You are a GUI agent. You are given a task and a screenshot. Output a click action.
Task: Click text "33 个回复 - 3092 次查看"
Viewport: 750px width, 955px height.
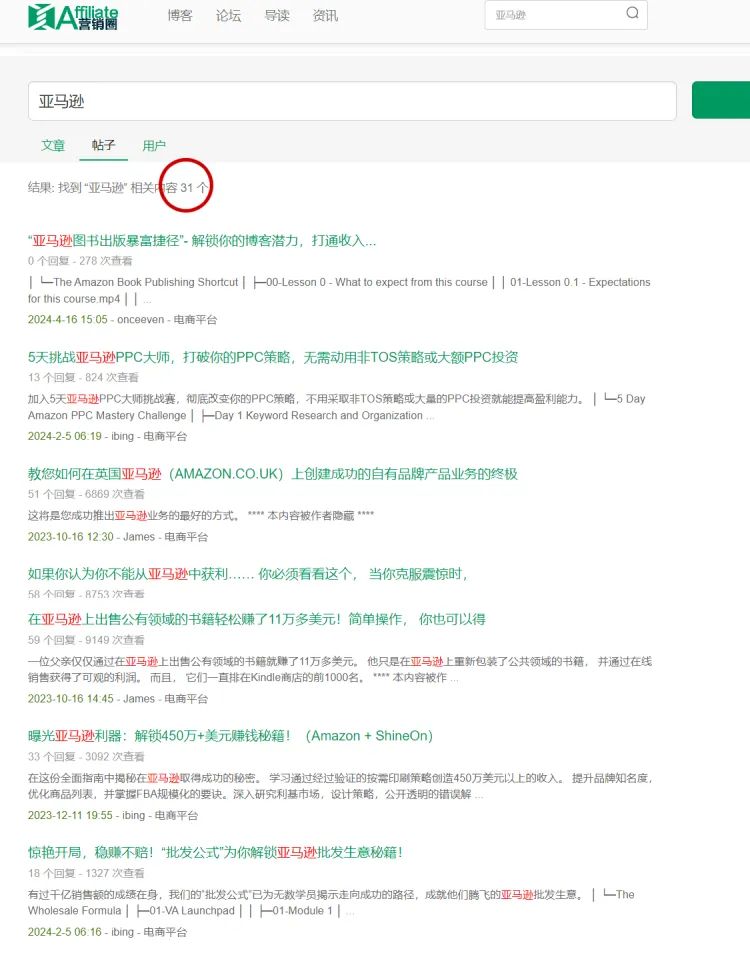(x=86, y=756)
